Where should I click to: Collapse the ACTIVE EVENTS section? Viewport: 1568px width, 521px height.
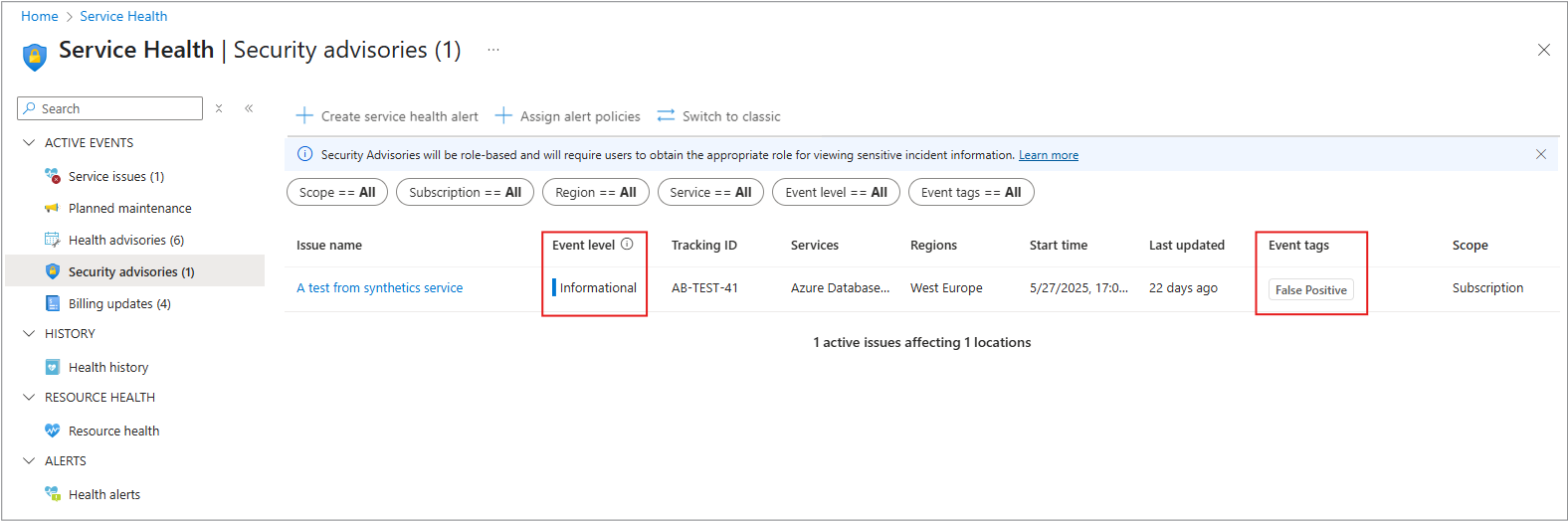[x=29, y=142]
